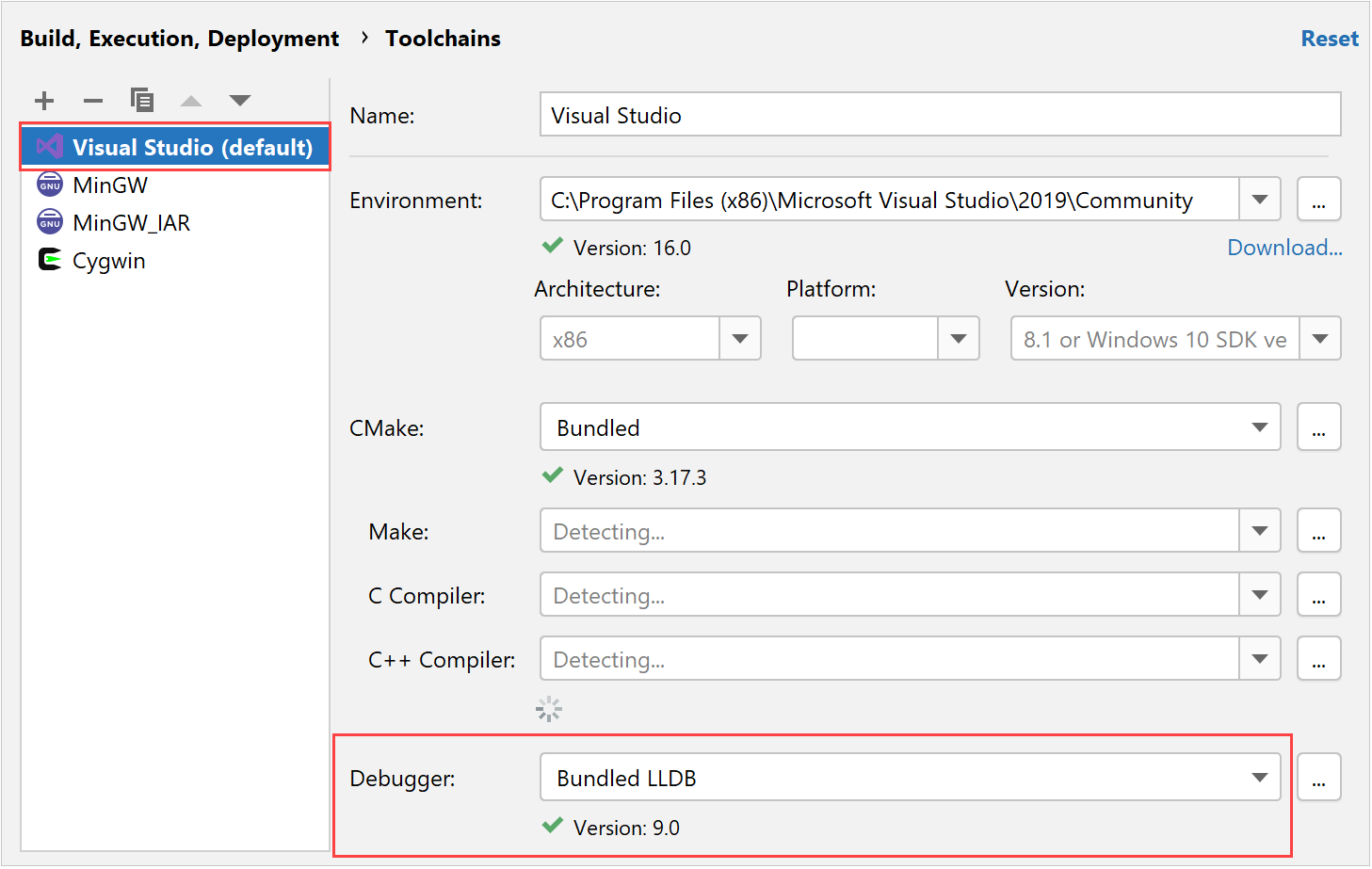Browse for CMake executable

1318,427
